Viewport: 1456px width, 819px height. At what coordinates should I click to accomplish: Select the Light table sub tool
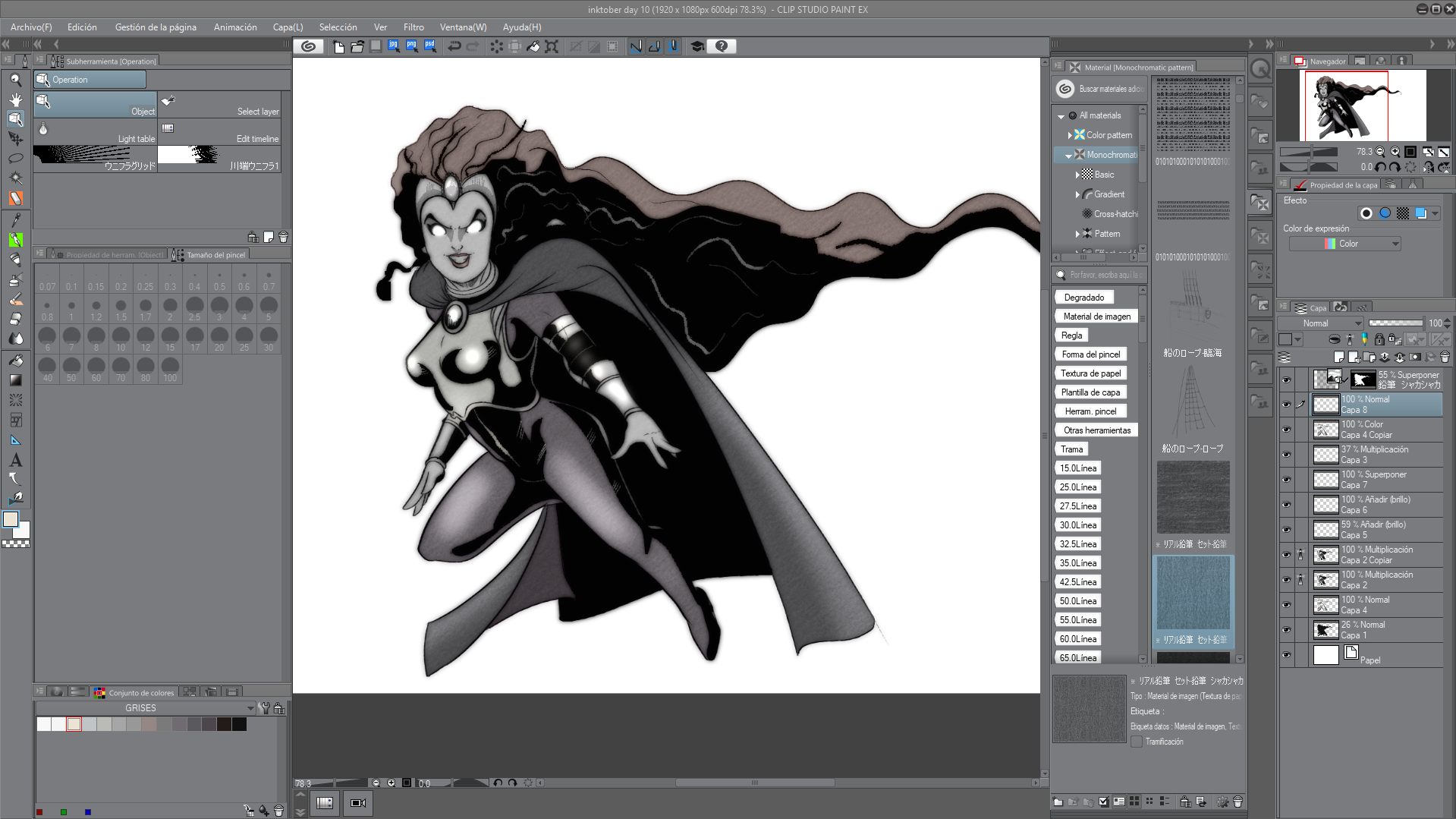96,131
